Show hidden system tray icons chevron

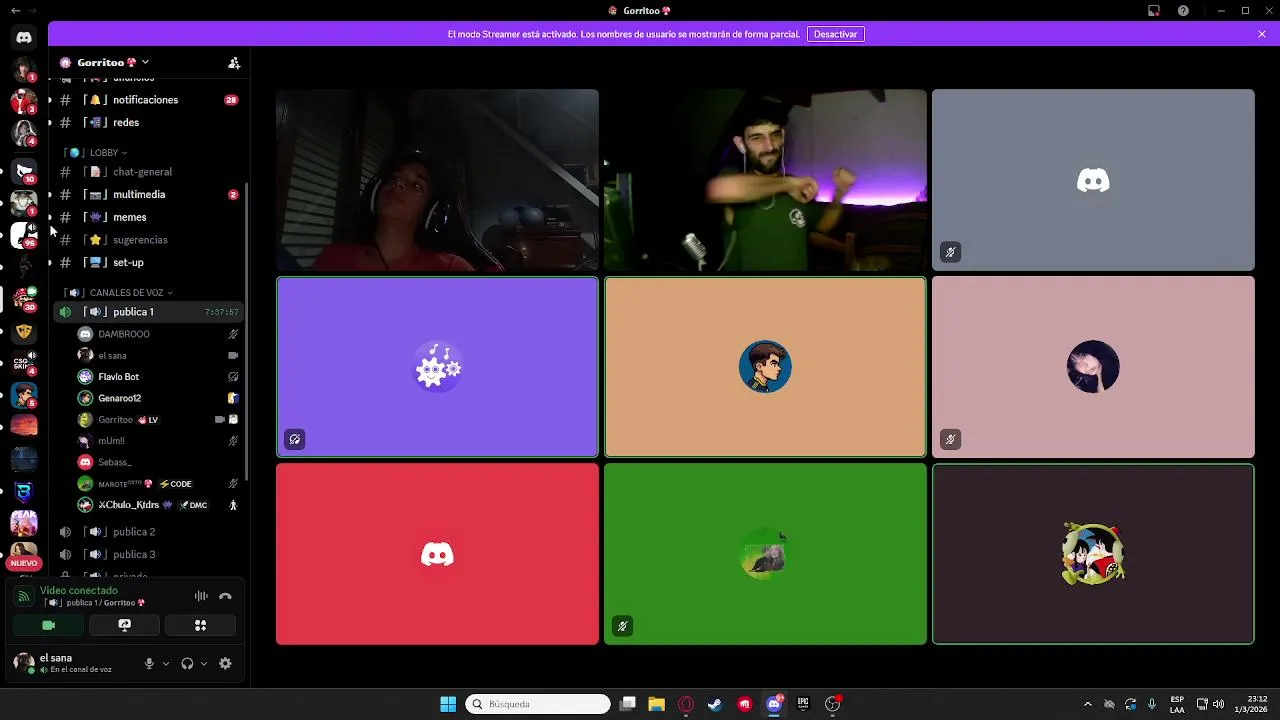[x=1088, y=704]
